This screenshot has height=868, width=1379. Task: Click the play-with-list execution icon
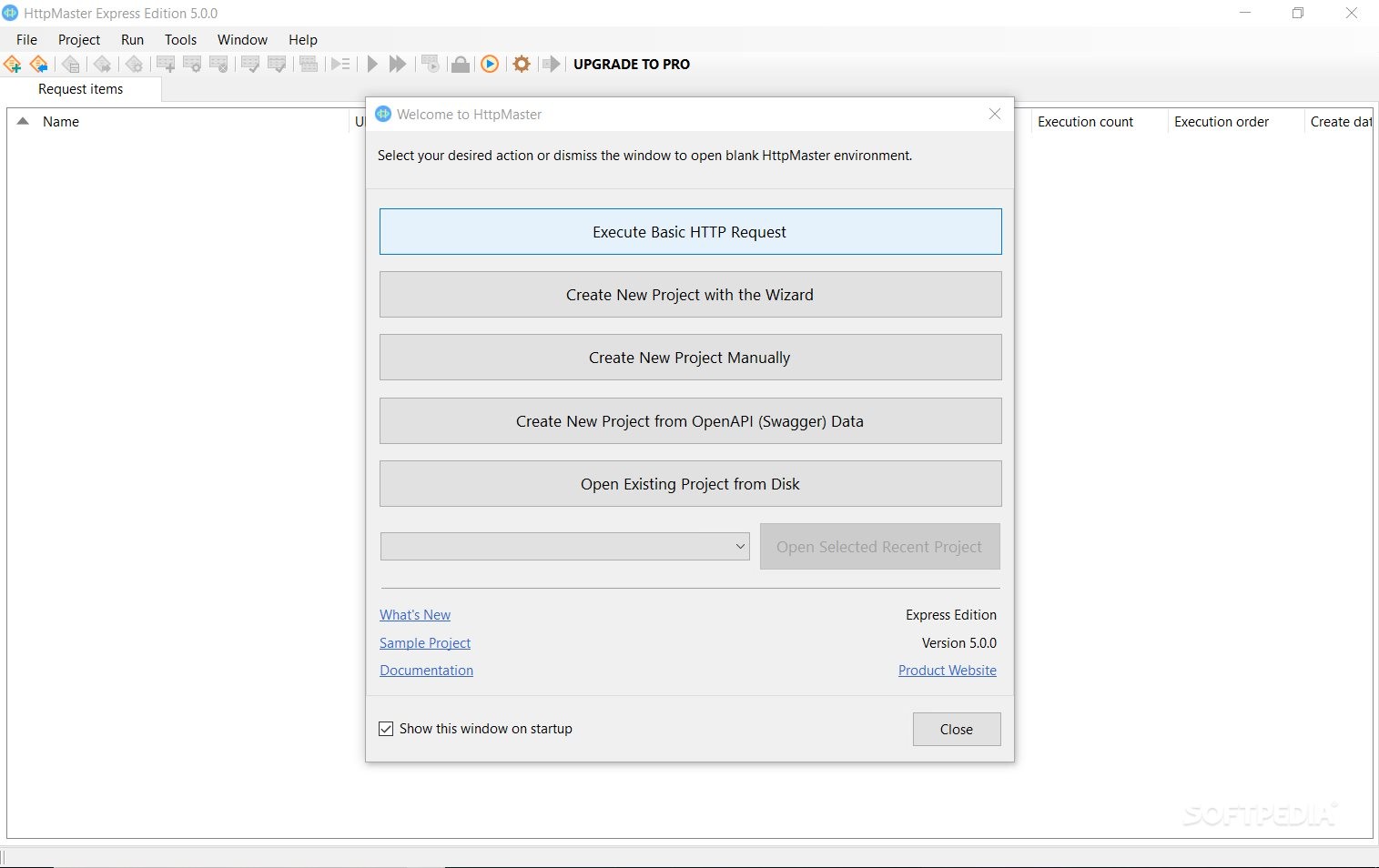(340, 64)
